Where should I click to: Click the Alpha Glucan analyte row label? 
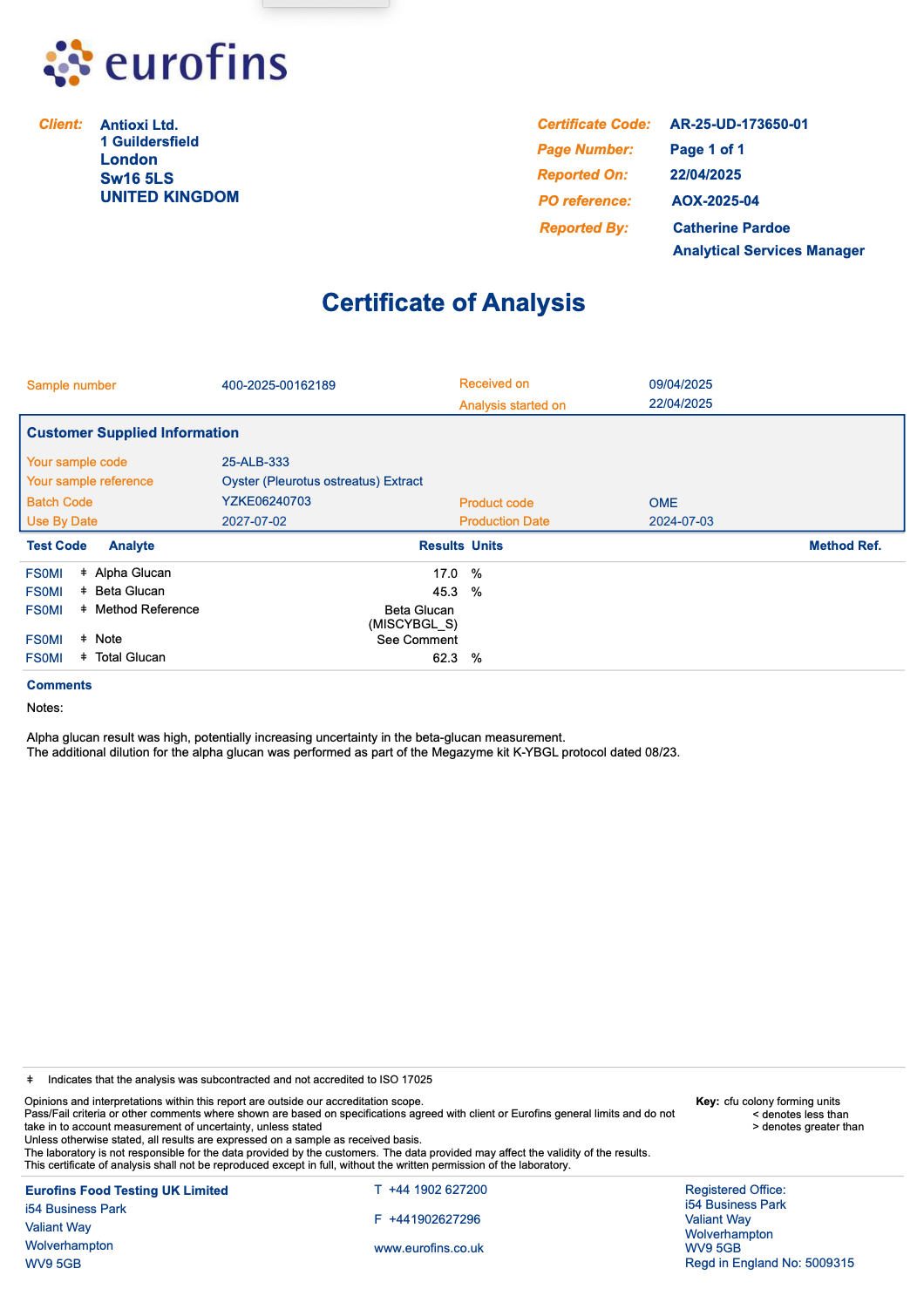(x=132, y=573)
